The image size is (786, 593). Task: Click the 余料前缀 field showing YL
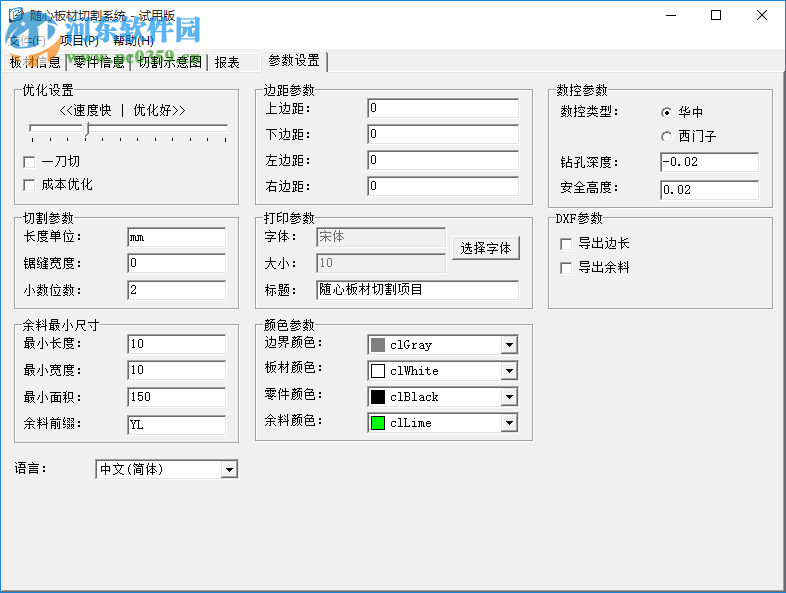(x=176, y=425)
